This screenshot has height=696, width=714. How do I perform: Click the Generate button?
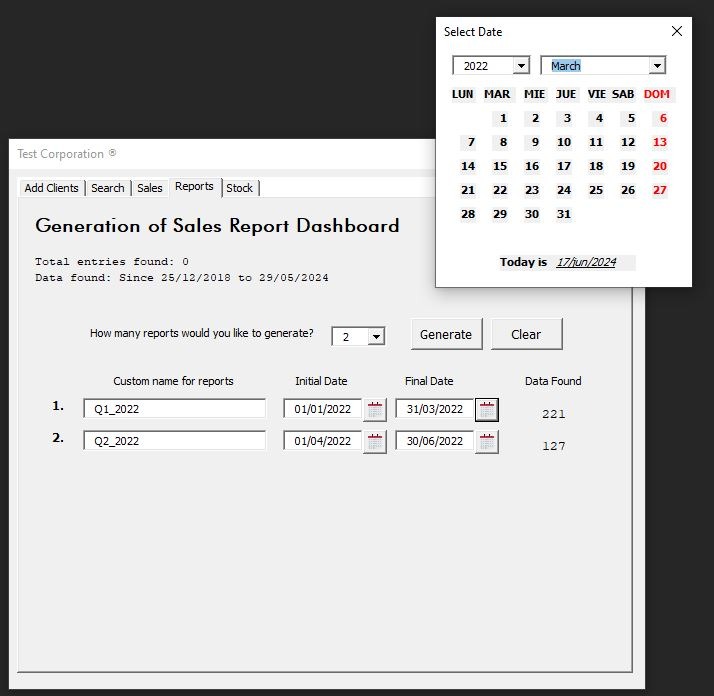click(446, 334)
